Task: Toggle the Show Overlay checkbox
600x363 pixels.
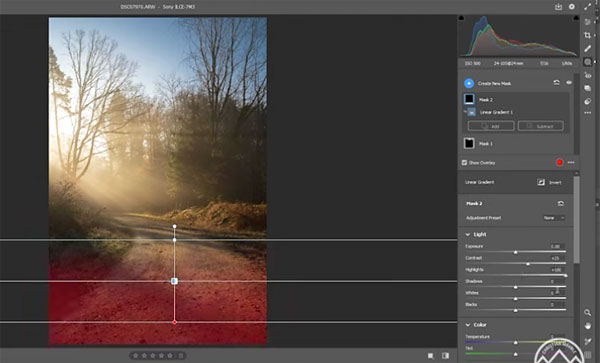Action: coord(464,163)
